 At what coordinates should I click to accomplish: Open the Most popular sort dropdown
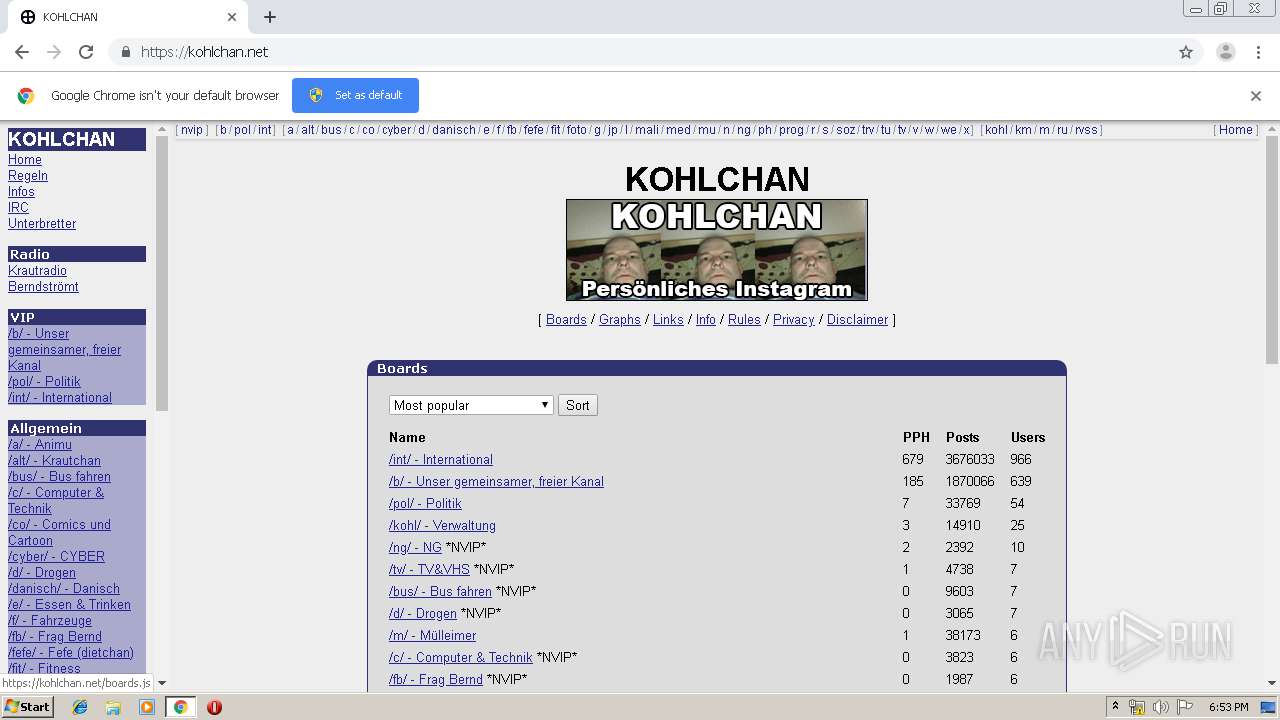click(x=471, y=405)
